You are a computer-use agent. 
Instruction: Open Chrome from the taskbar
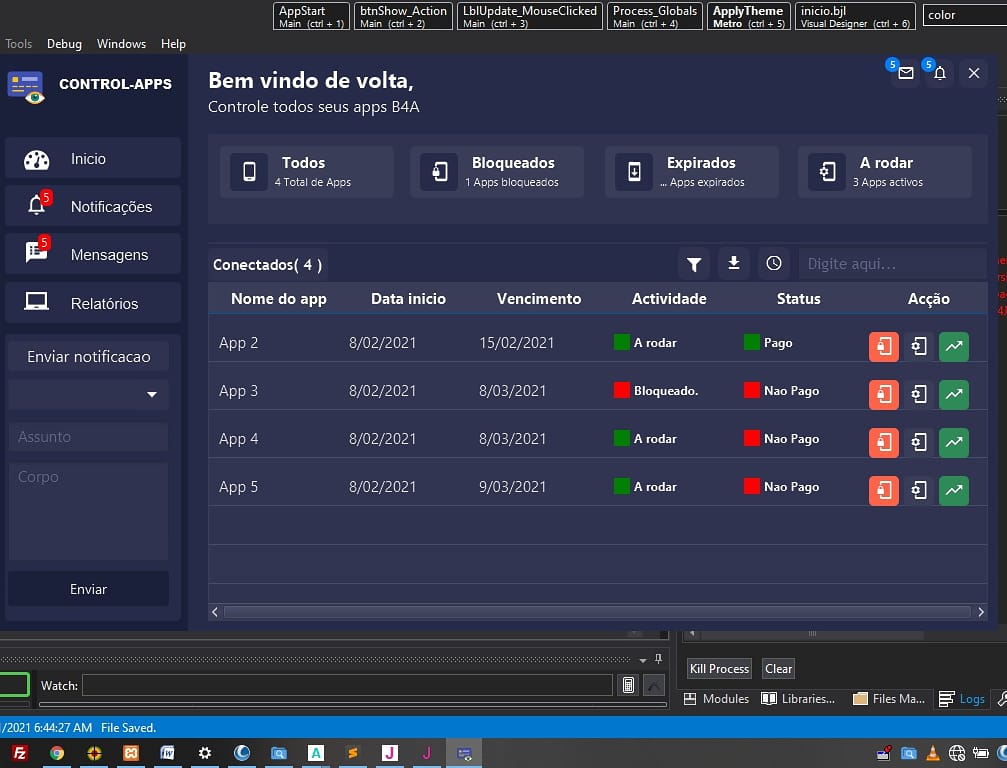pyautogui.click(x=57, y=753)
